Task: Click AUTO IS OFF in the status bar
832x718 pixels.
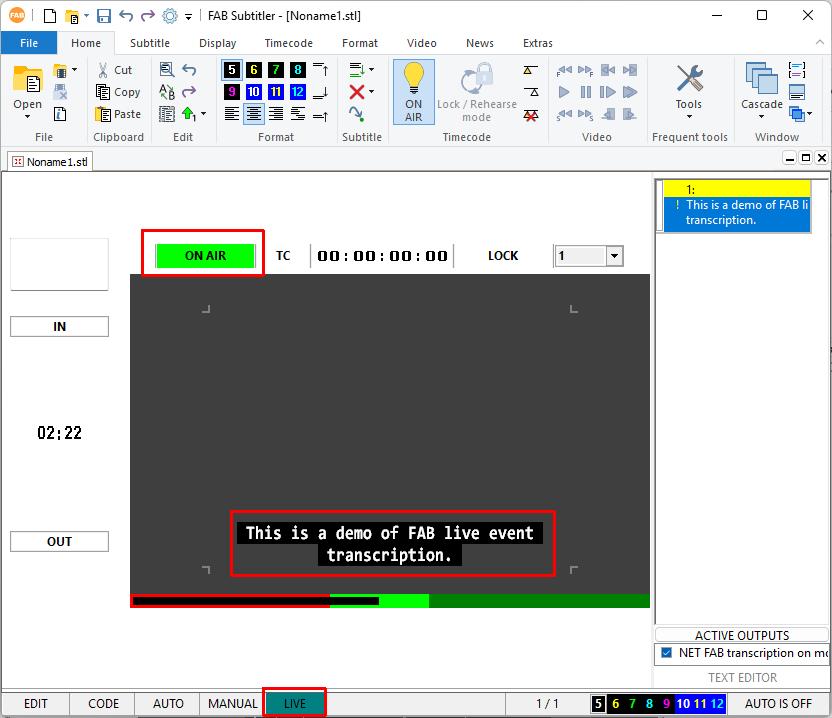Action: 778,704
